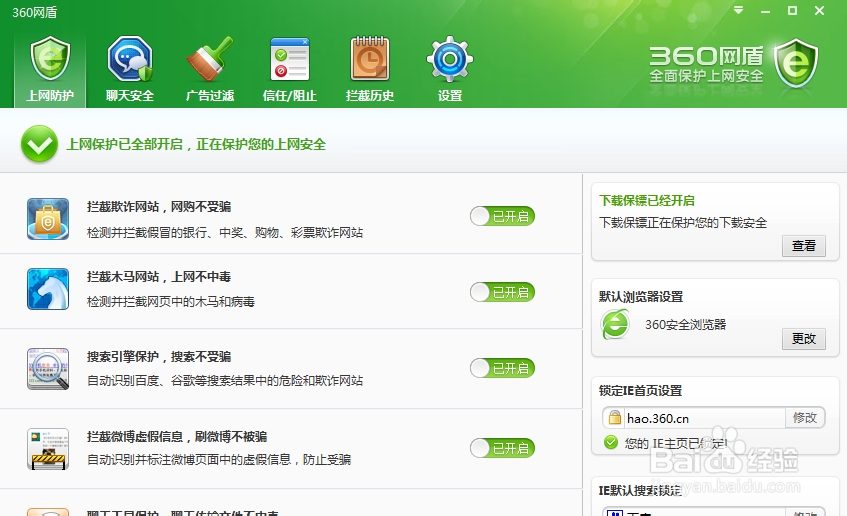Toggle the 搜索引擎保护 switch
The height and width of the screenshot is (516, 847).
click(502, 368)
